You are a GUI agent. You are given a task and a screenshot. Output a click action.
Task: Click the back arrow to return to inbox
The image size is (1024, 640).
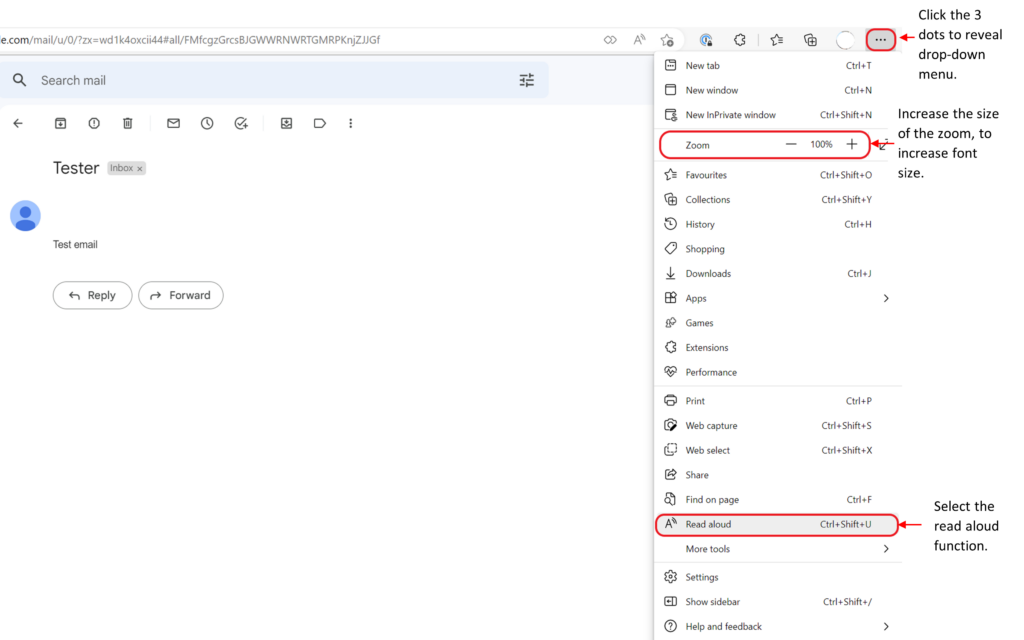pyautogui.click(x=17, y=123)
